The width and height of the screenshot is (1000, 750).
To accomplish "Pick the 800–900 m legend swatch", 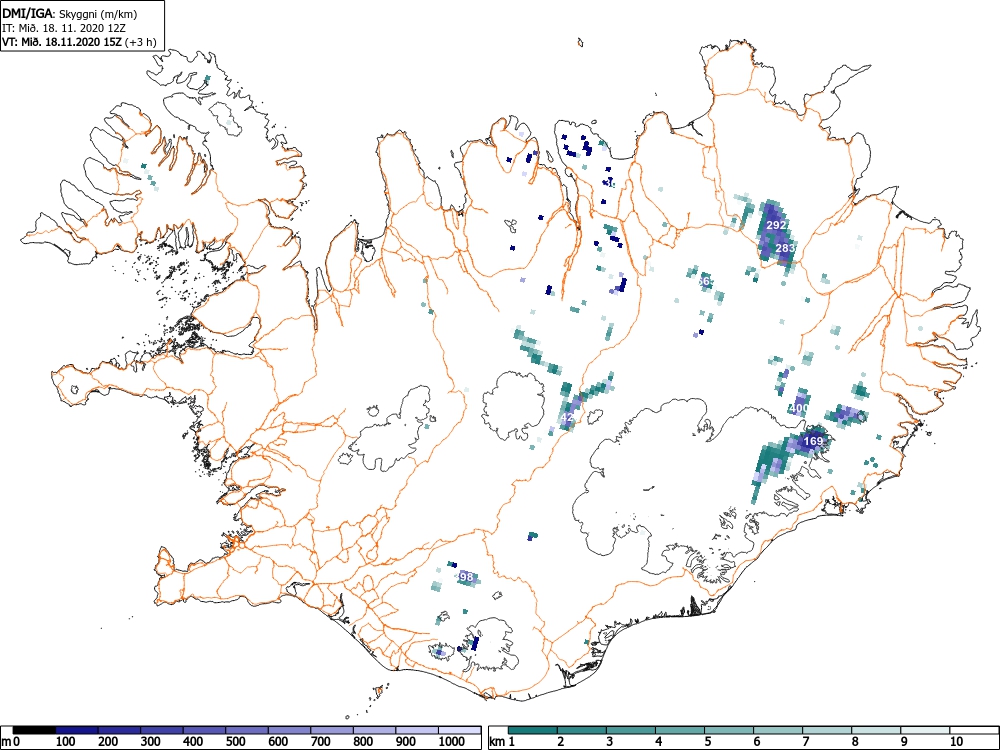I will point(374,730).
